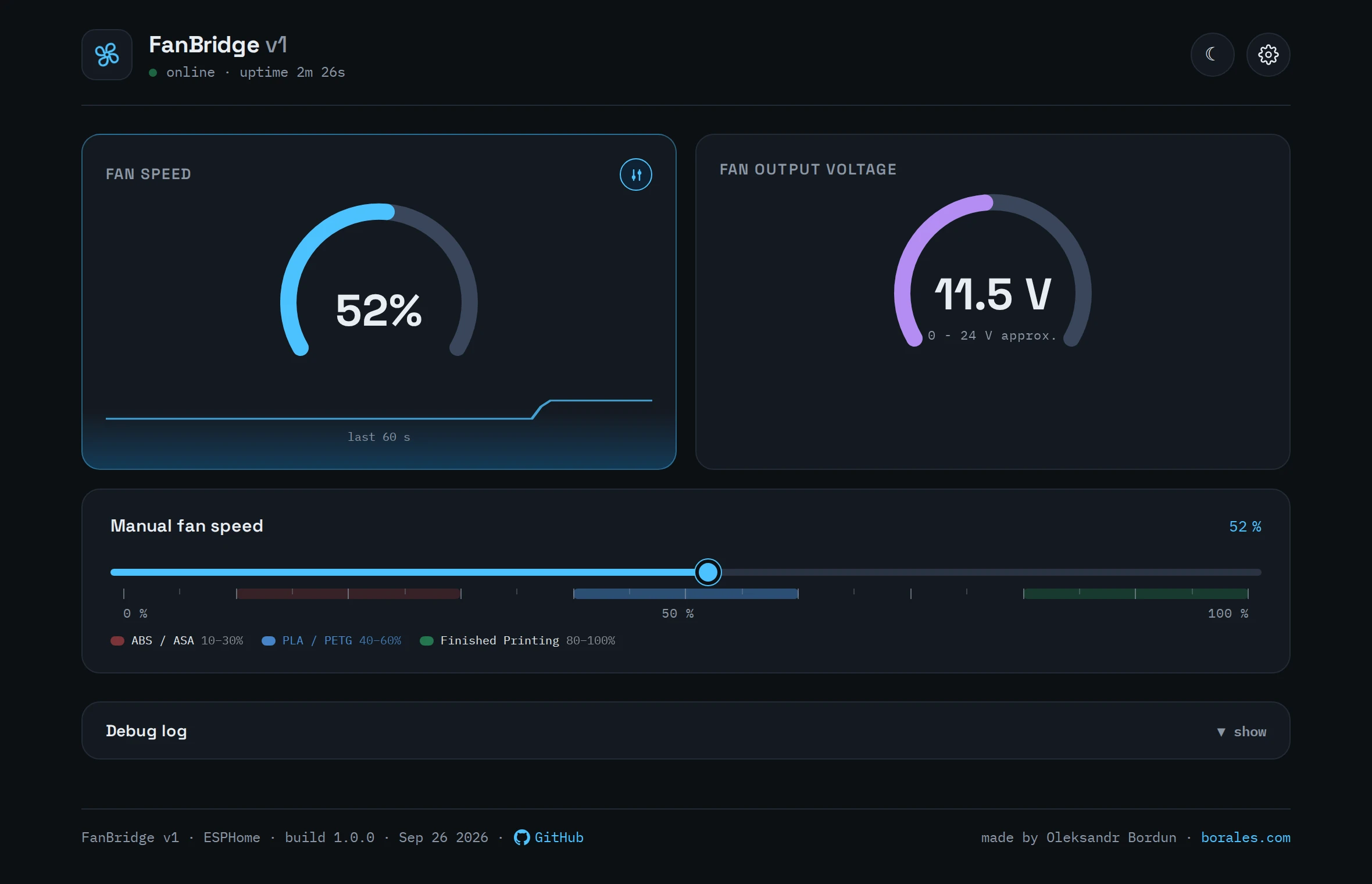The width and height of the screenshot is (1372, 884).
Task: Click the blue PLA / PETG legend swatch
Action: click(x=269, y=641)
